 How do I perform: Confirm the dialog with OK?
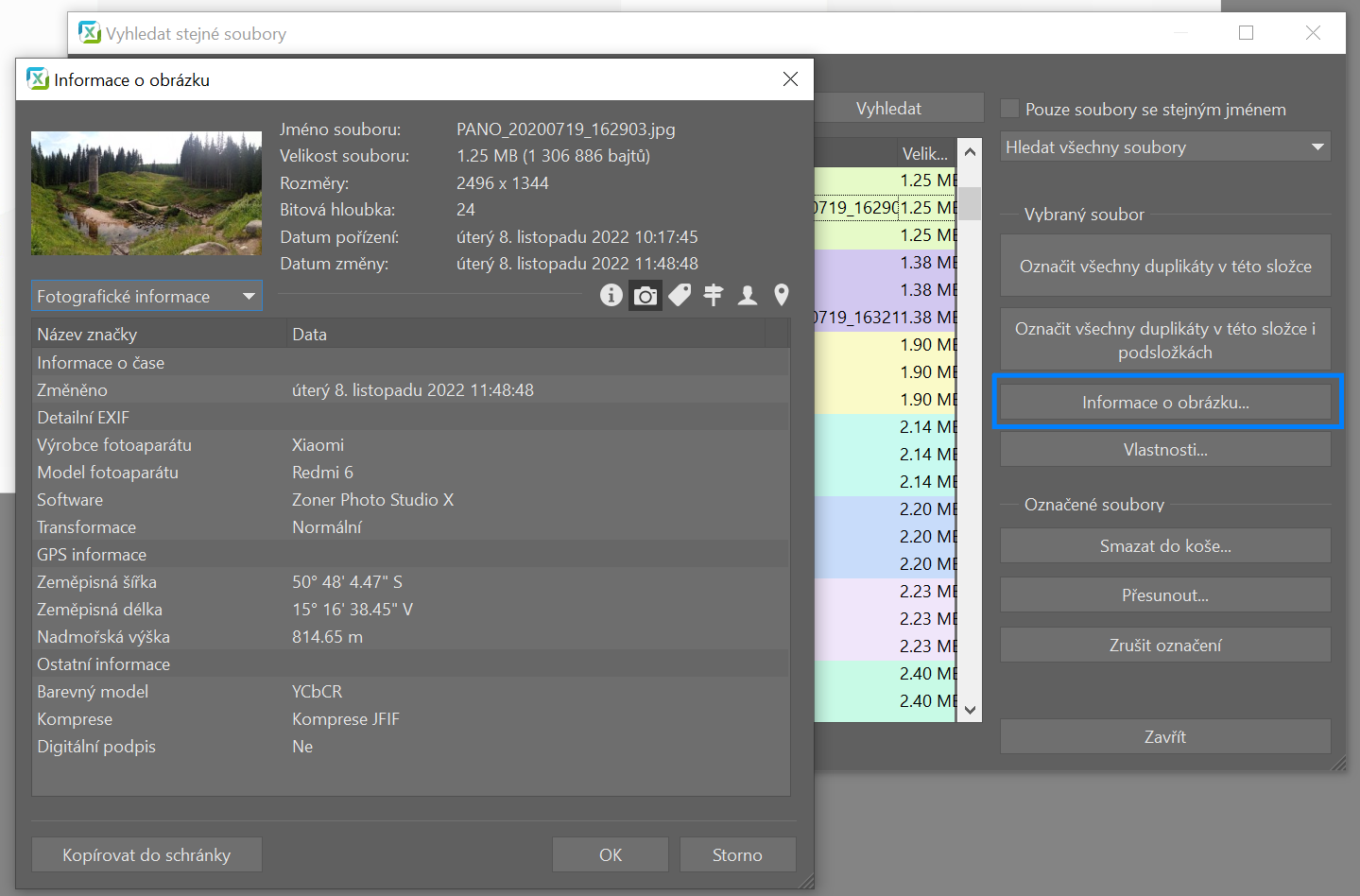[611, 854]
